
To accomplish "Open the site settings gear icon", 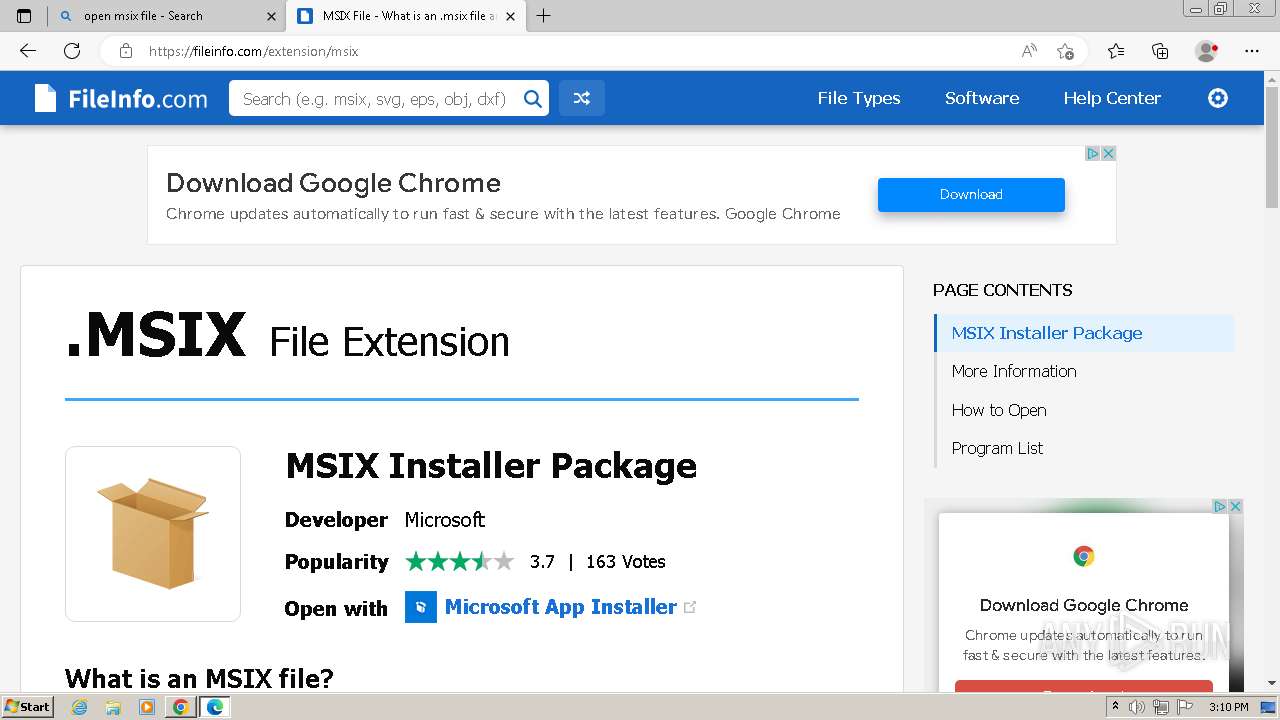I will click(1218, 98).
